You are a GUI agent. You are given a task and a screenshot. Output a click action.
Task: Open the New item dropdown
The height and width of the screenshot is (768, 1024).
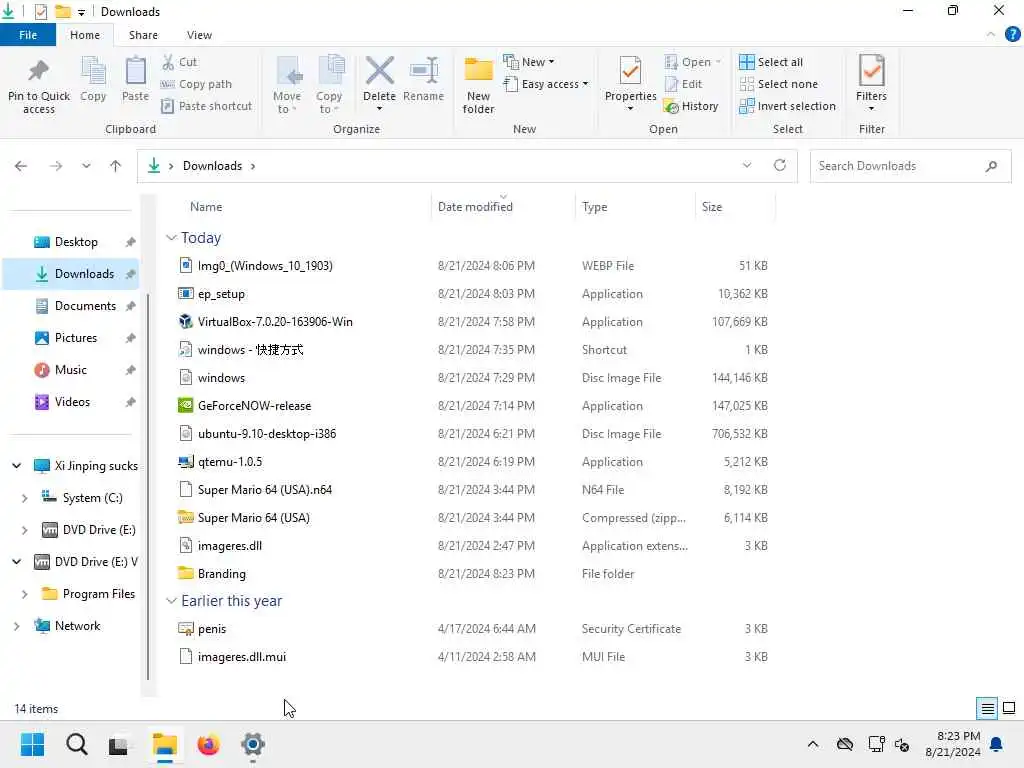point(529,62)
